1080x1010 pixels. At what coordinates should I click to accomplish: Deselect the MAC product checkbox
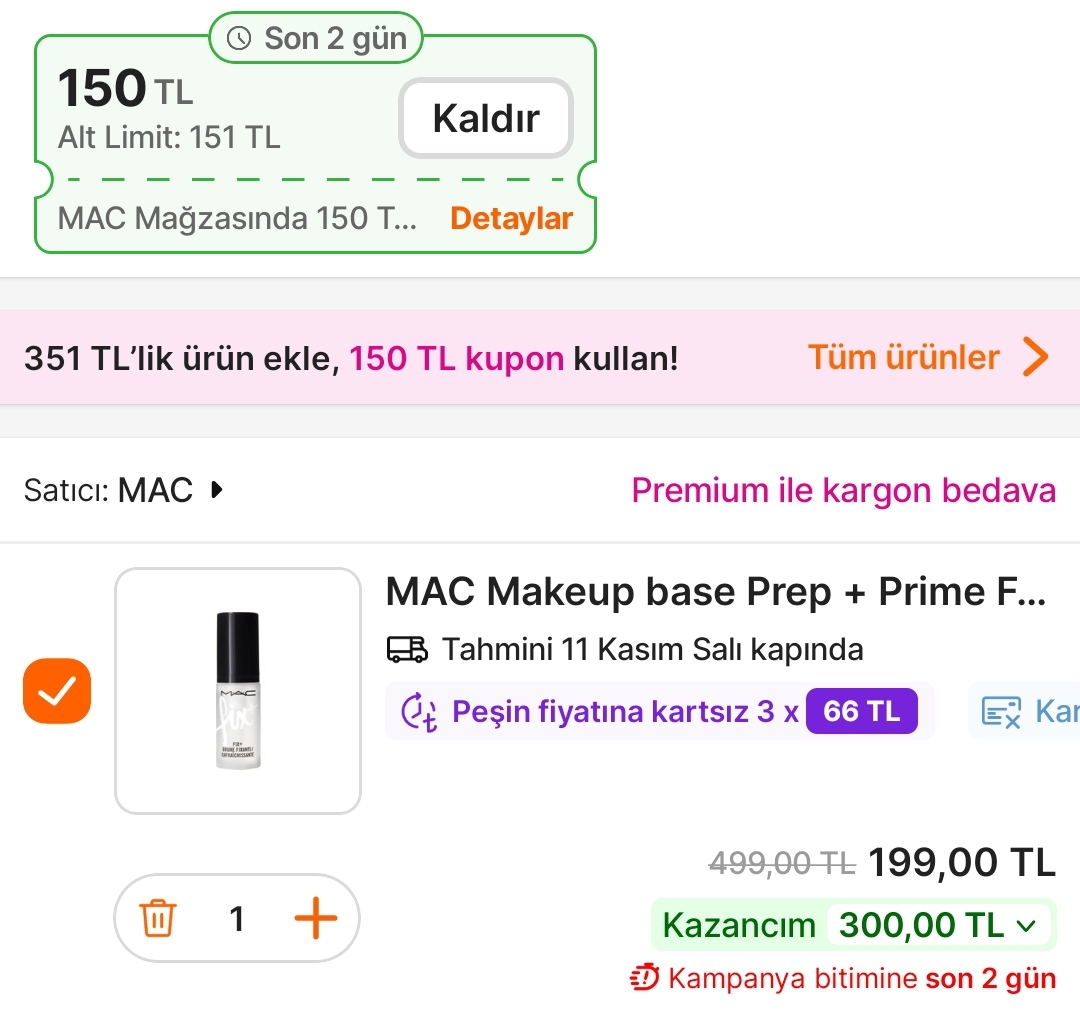[57, 691]
